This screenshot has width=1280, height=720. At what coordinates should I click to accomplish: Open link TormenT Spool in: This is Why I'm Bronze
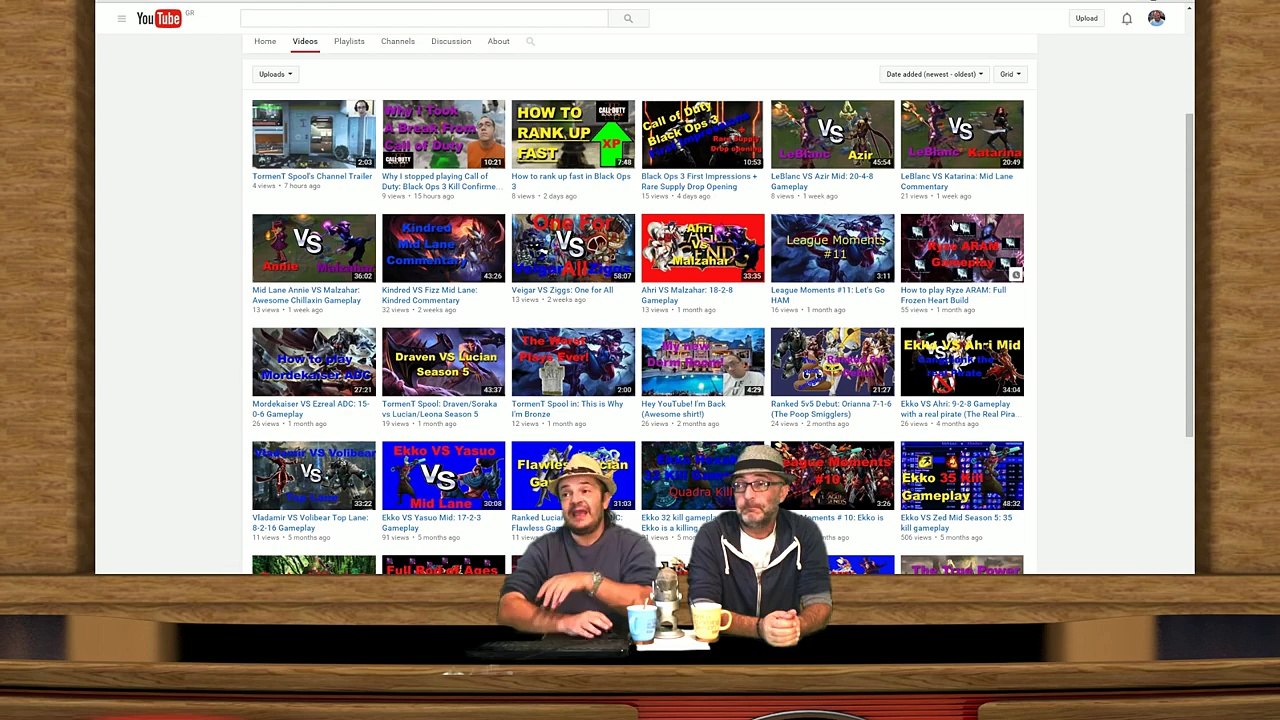click(567, 410)
